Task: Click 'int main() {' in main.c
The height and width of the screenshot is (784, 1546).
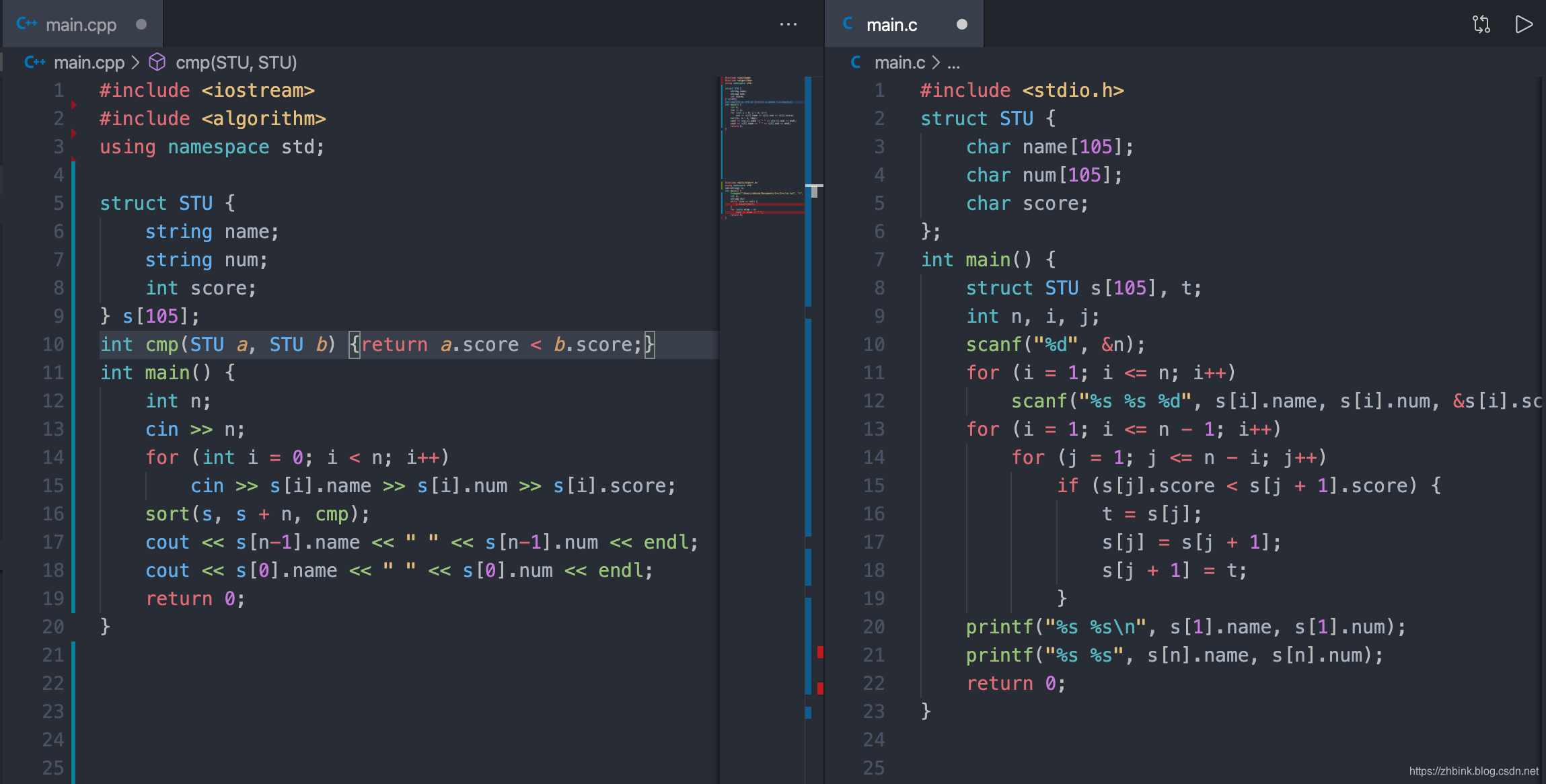Action: [988, 260]
